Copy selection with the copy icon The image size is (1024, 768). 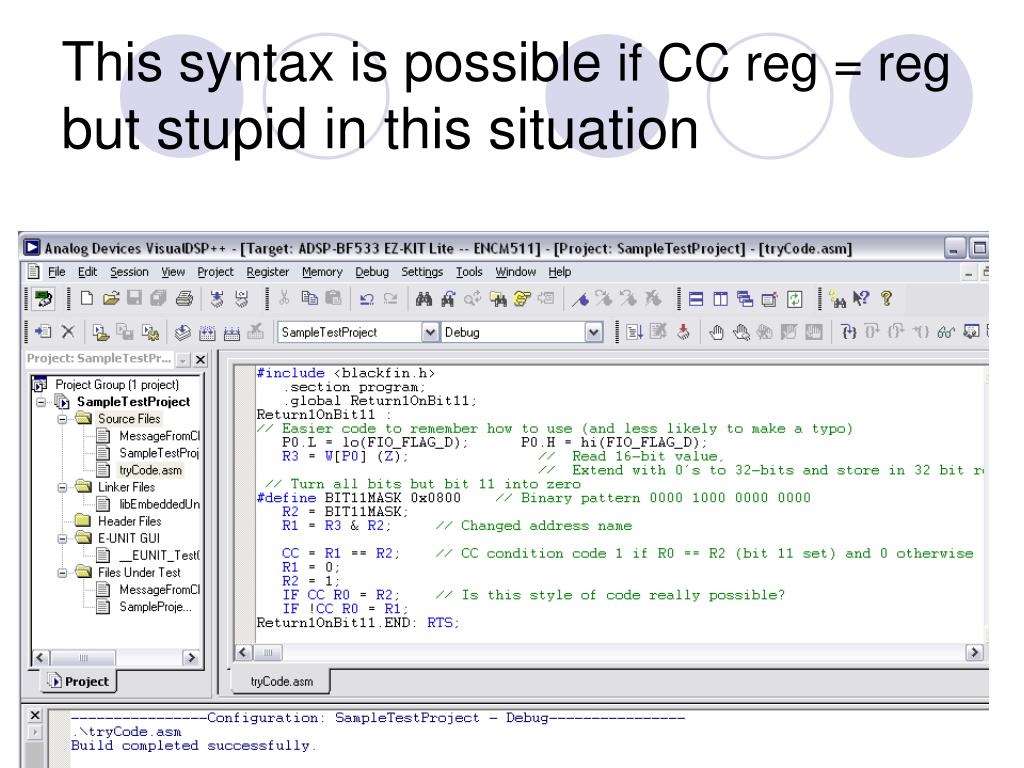tap(310, 298)
